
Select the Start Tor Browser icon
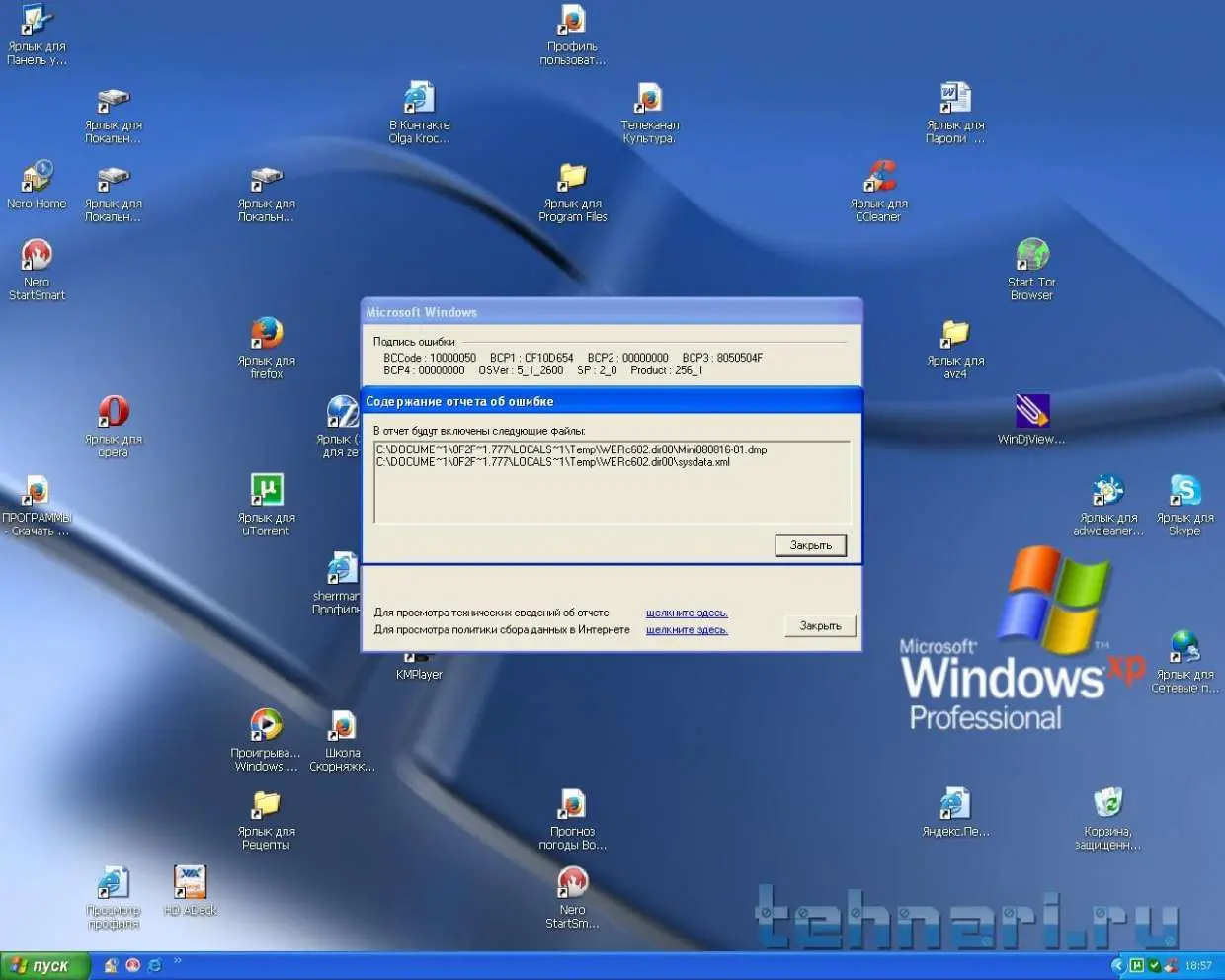pos(1032,269)
